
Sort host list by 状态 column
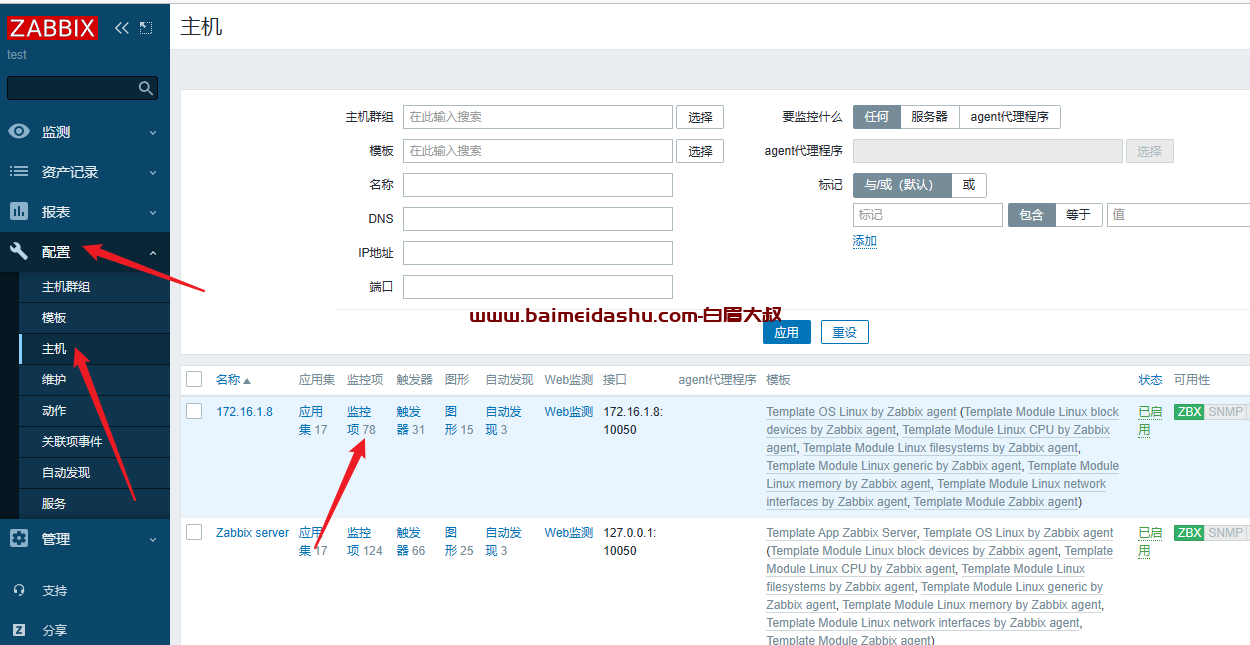tap(1150, 380)
